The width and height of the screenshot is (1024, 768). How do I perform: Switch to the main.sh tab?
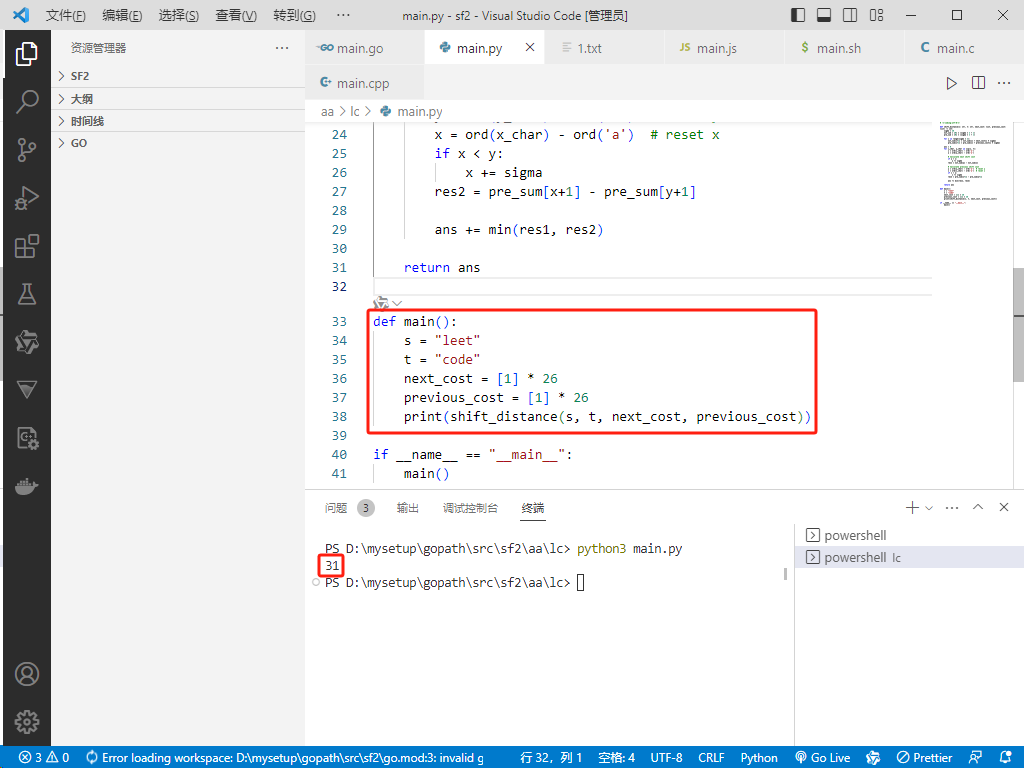click(844, 48)
